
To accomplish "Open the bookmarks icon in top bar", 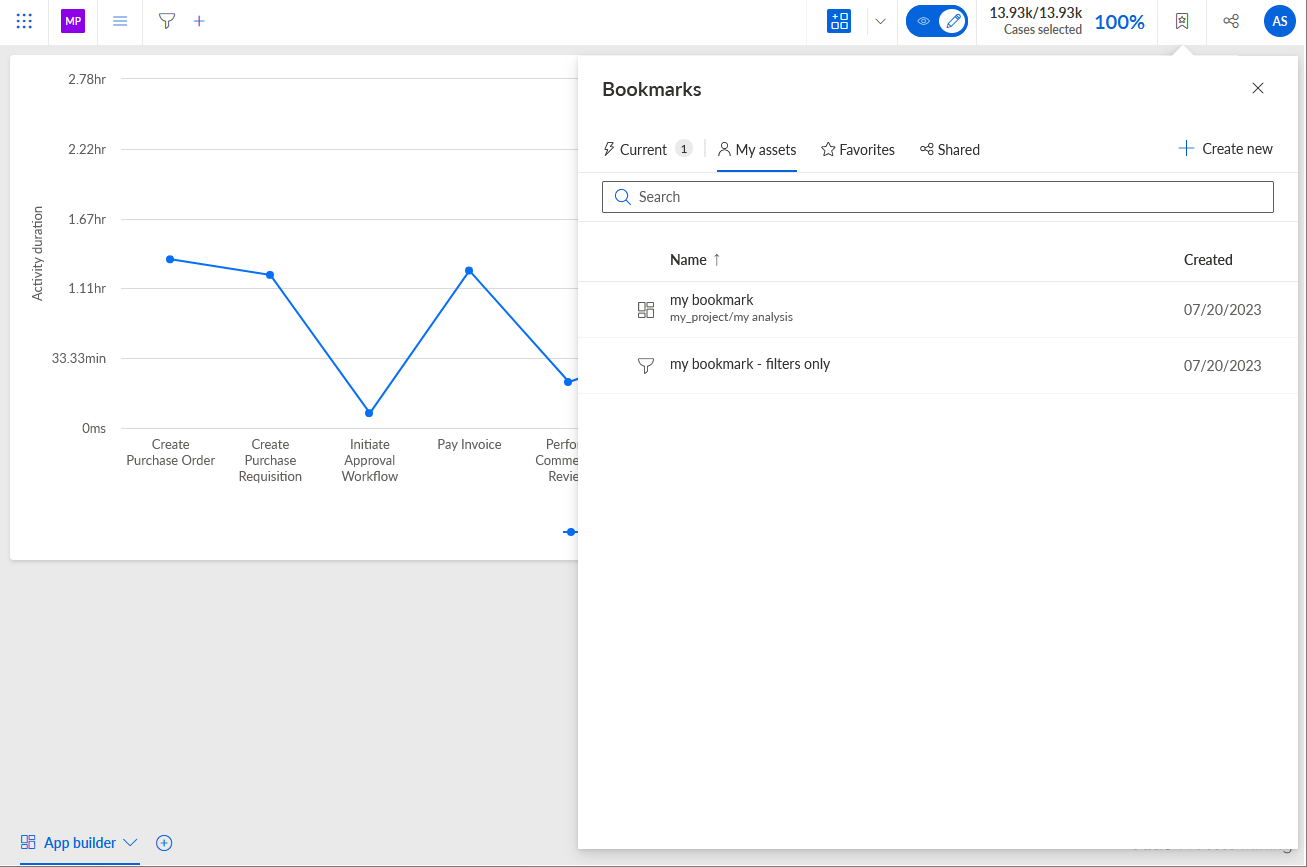I will (1182, 21).
